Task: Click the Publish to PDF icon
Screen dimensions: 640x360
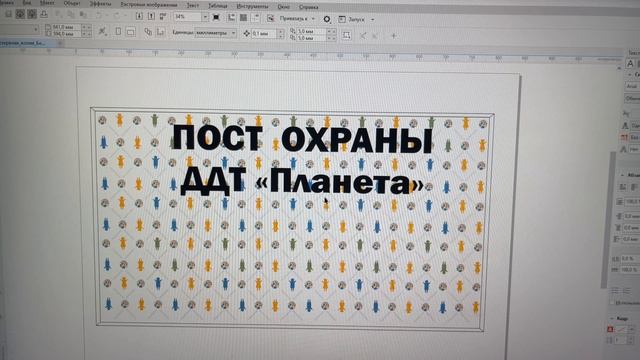Action: pos(163,16)
